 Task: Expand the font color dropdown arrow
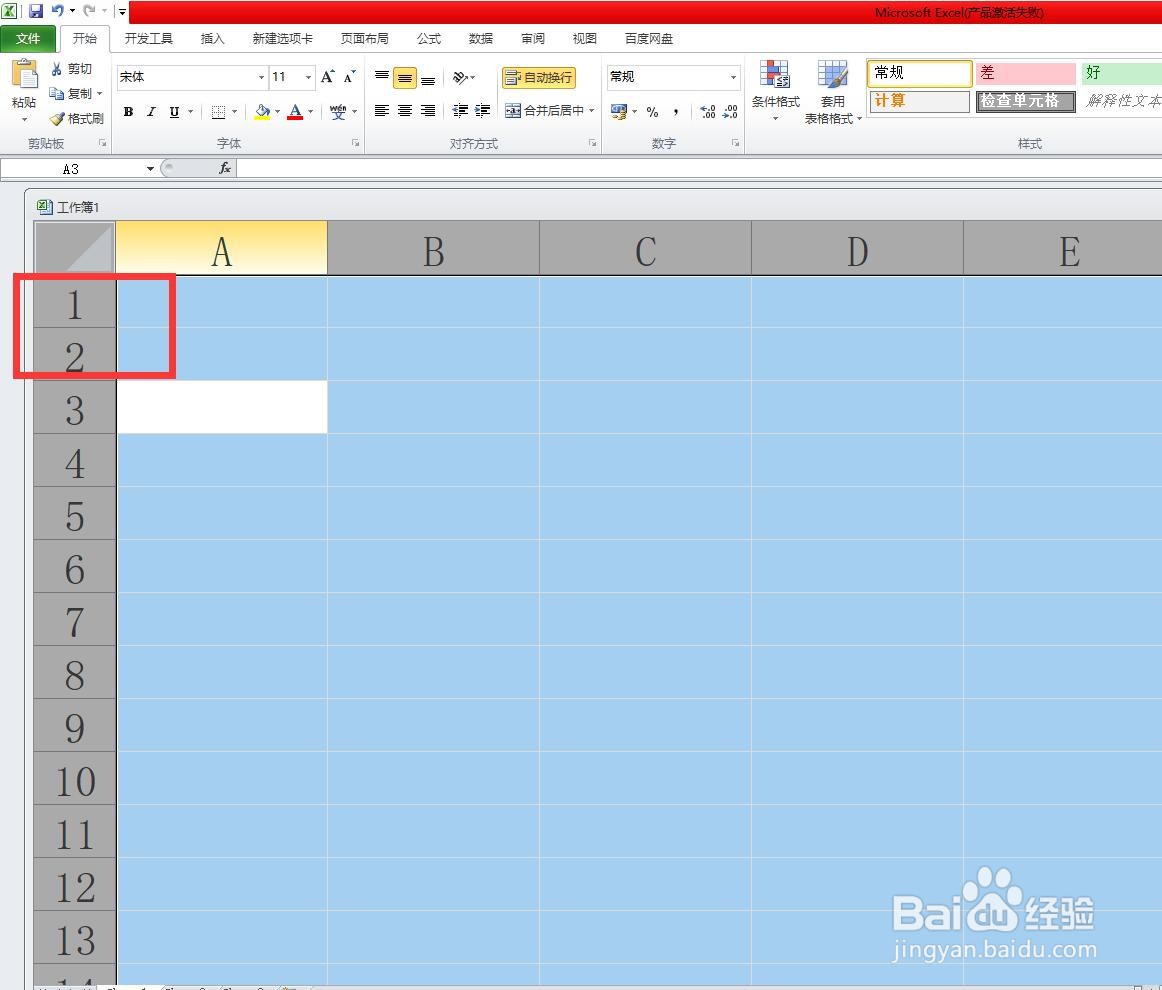pos(311,112)
